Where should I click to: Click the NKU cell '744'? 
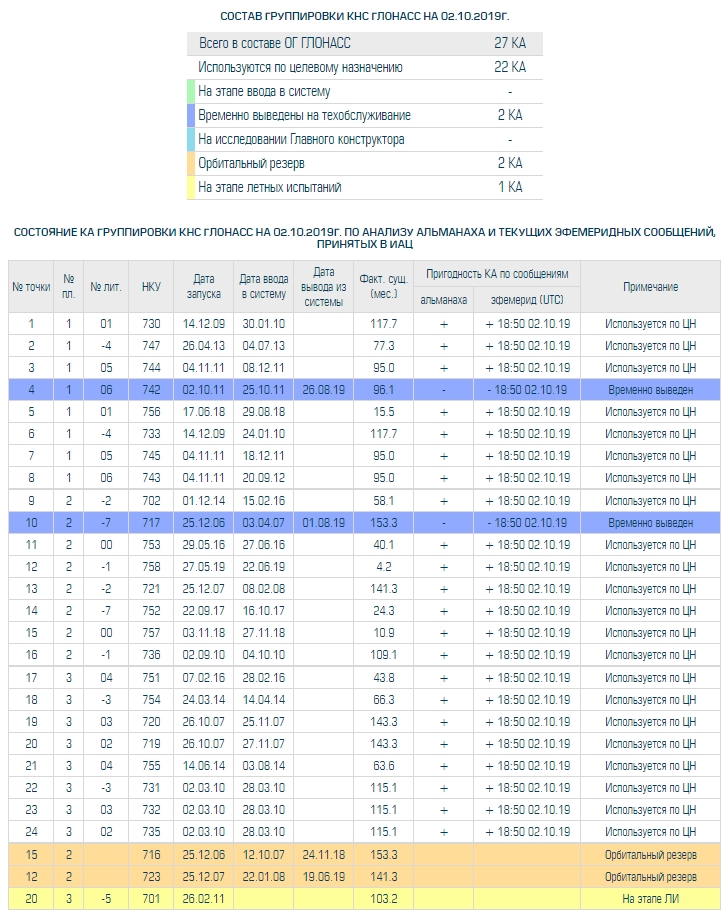(x=151, y=368)
